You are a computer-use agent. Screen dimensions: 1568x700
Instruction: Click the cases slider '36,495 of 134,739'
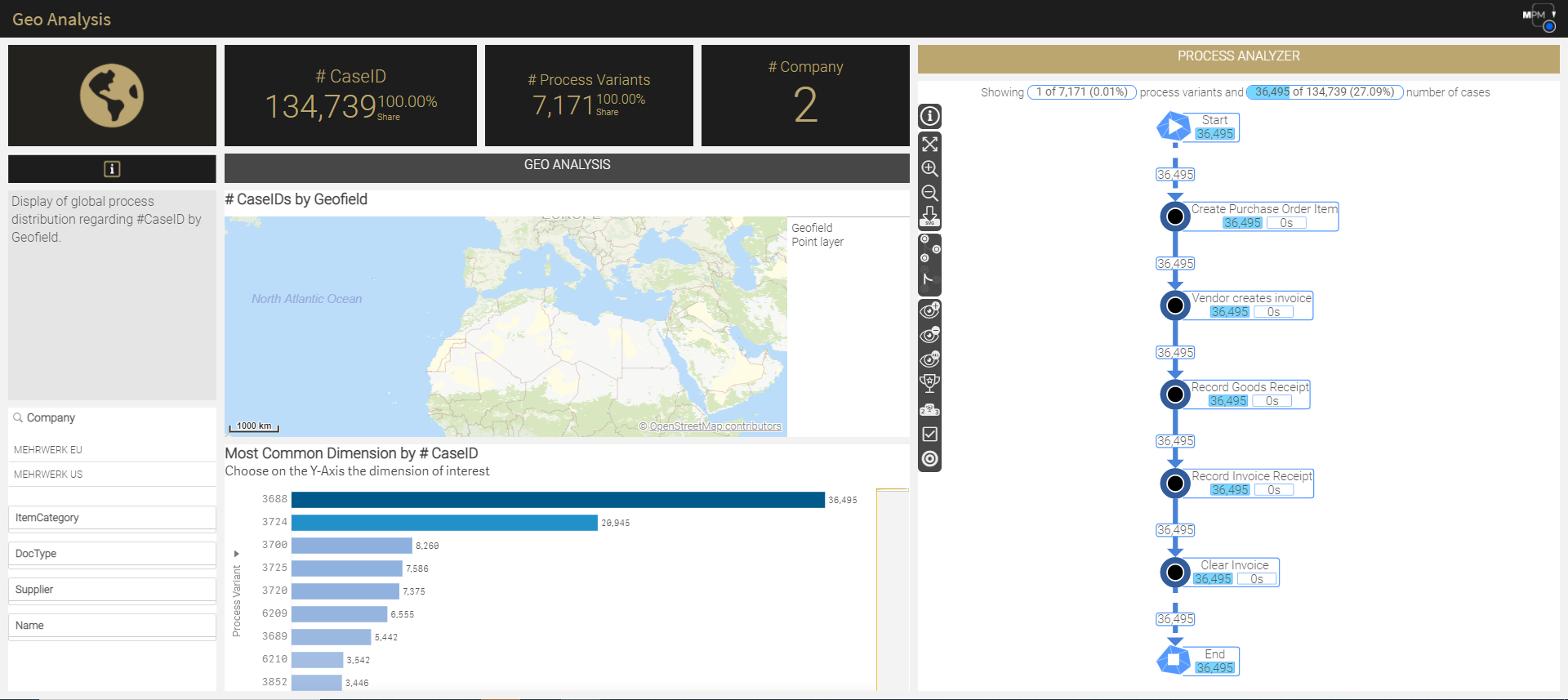pyautogui.click(x=1325, y=92)
